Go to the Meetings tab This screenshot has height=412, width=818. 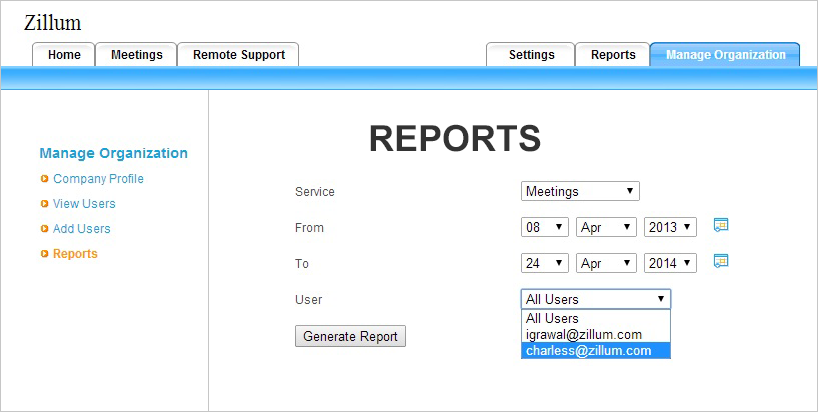click(x=136, y=55)
